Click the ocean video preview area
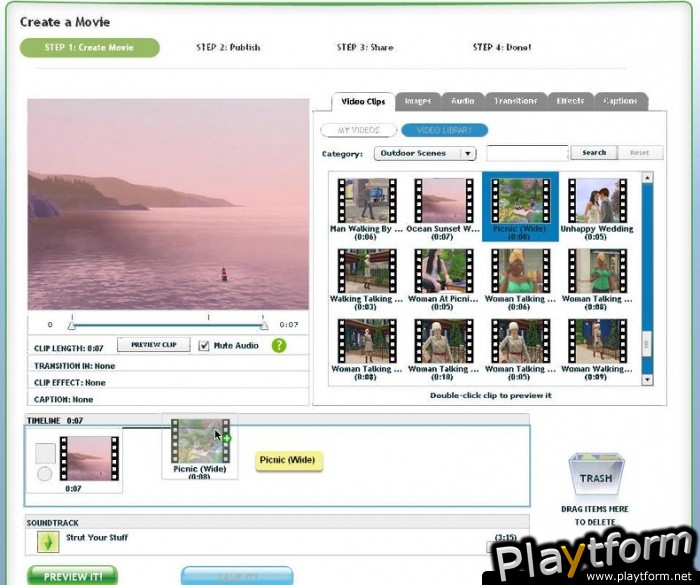700x585 pixels. click(x=168, y=204)
